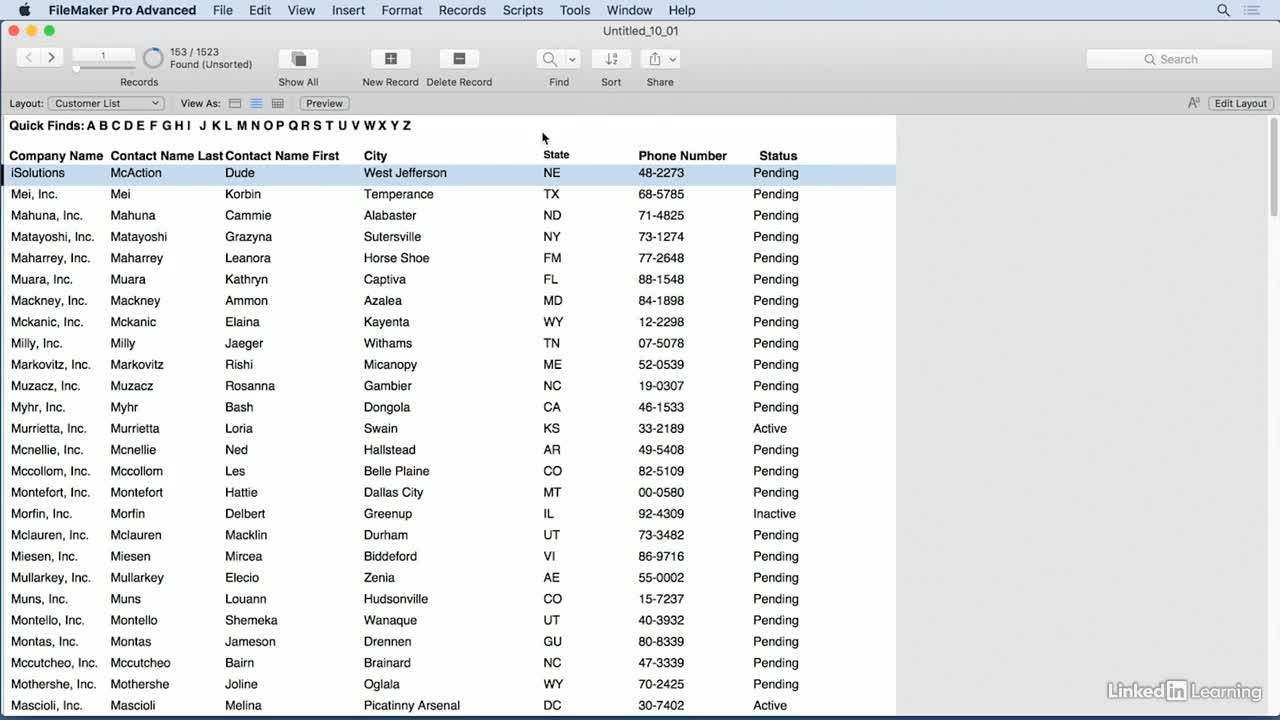Click Quick Find letter S

click(317, 126)
